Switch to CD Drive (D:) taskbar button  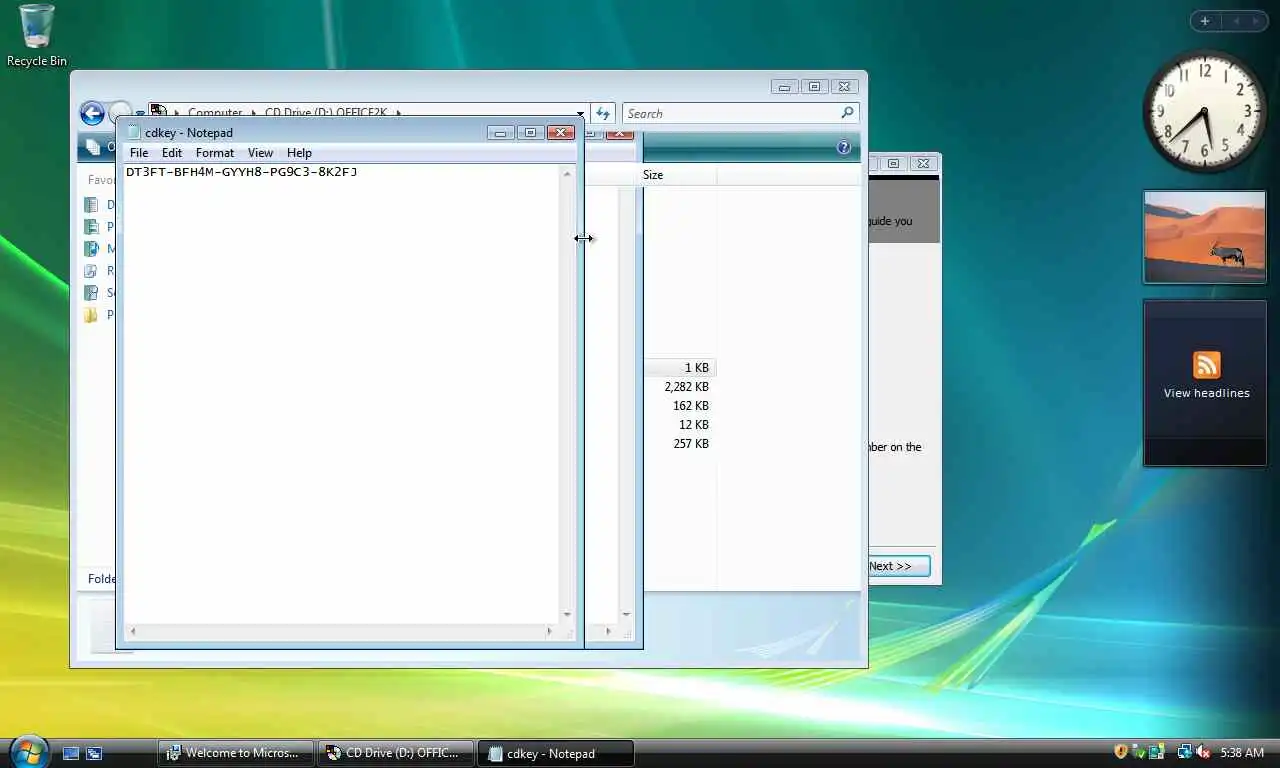[396, 753]
